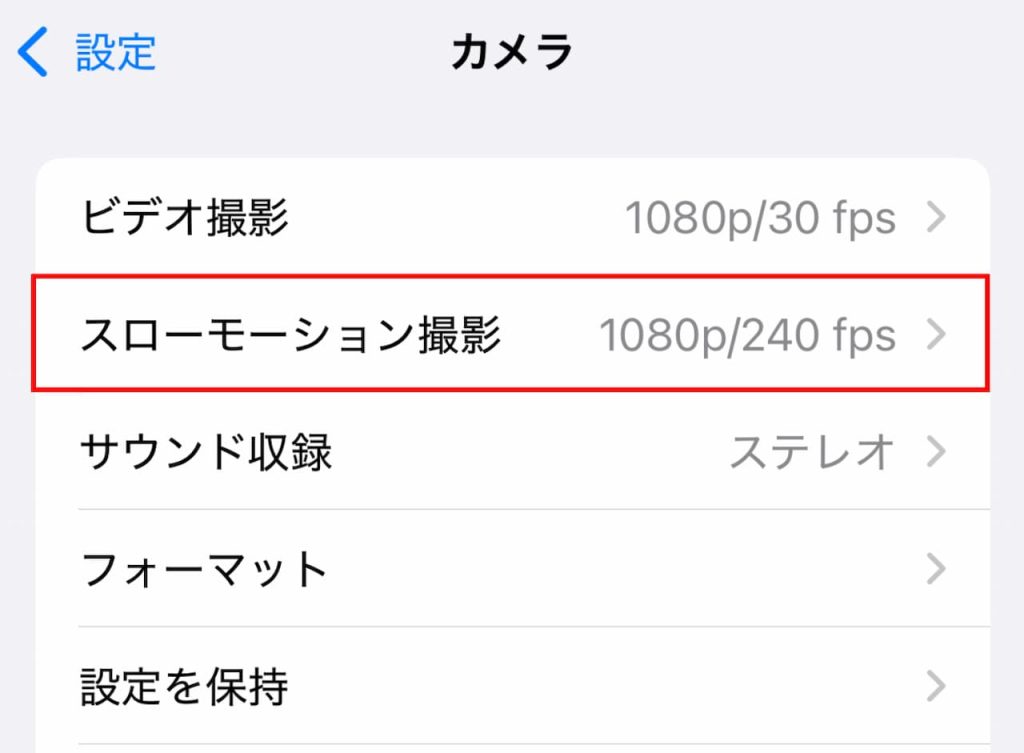The width and height of the screenshot is (1024, 753).
Task: Select the 1080p/30 fps value
Action: click(x=760, y=217)
